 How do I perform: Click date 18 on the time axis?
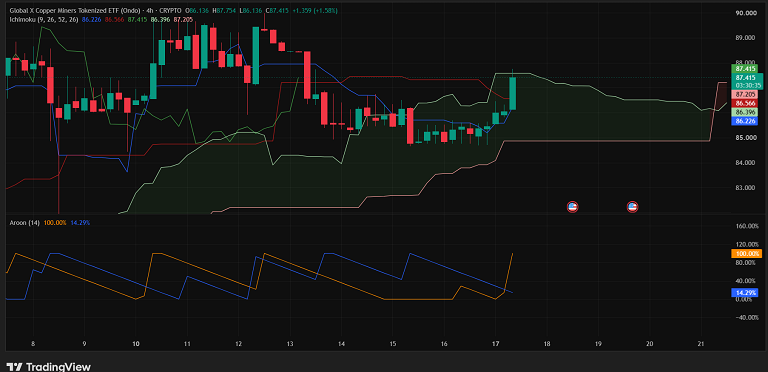547,343
